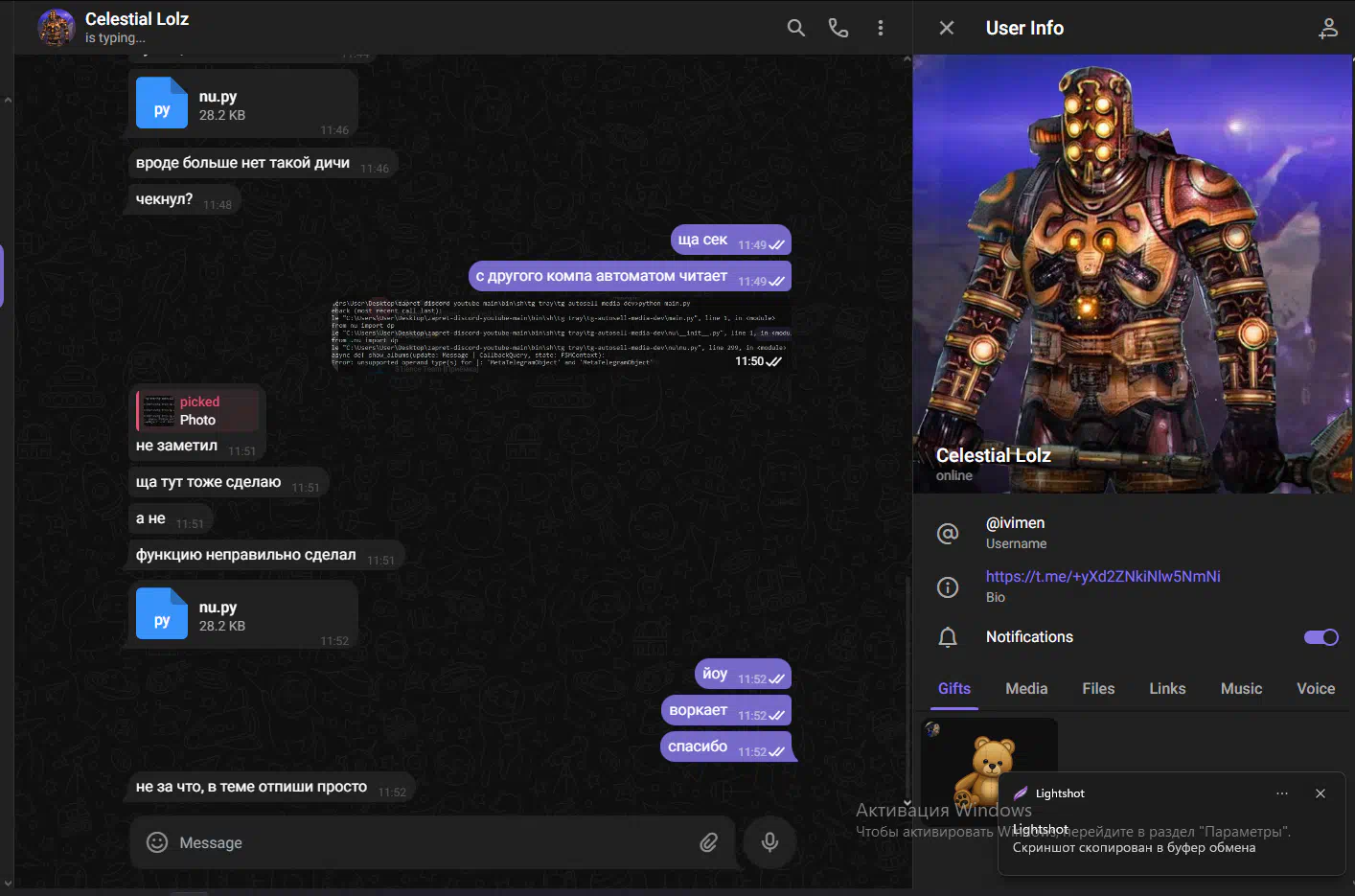Start a voice call with Celestial Lolz
1355x896 pixels.
point(838,28)
